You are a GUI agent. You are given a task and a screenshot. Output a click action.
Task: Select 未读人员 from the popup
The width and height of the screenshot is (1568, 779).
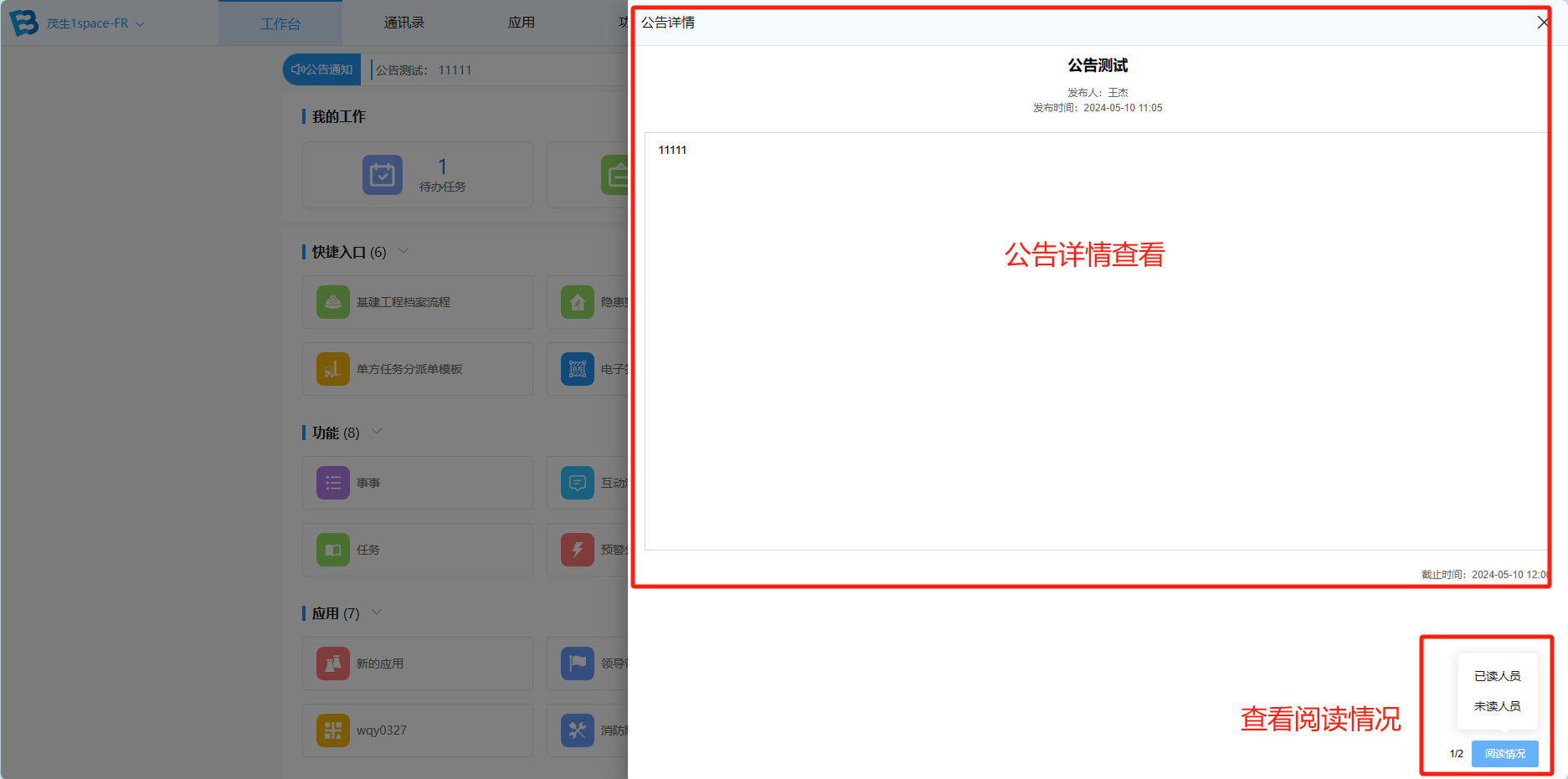1498,706
